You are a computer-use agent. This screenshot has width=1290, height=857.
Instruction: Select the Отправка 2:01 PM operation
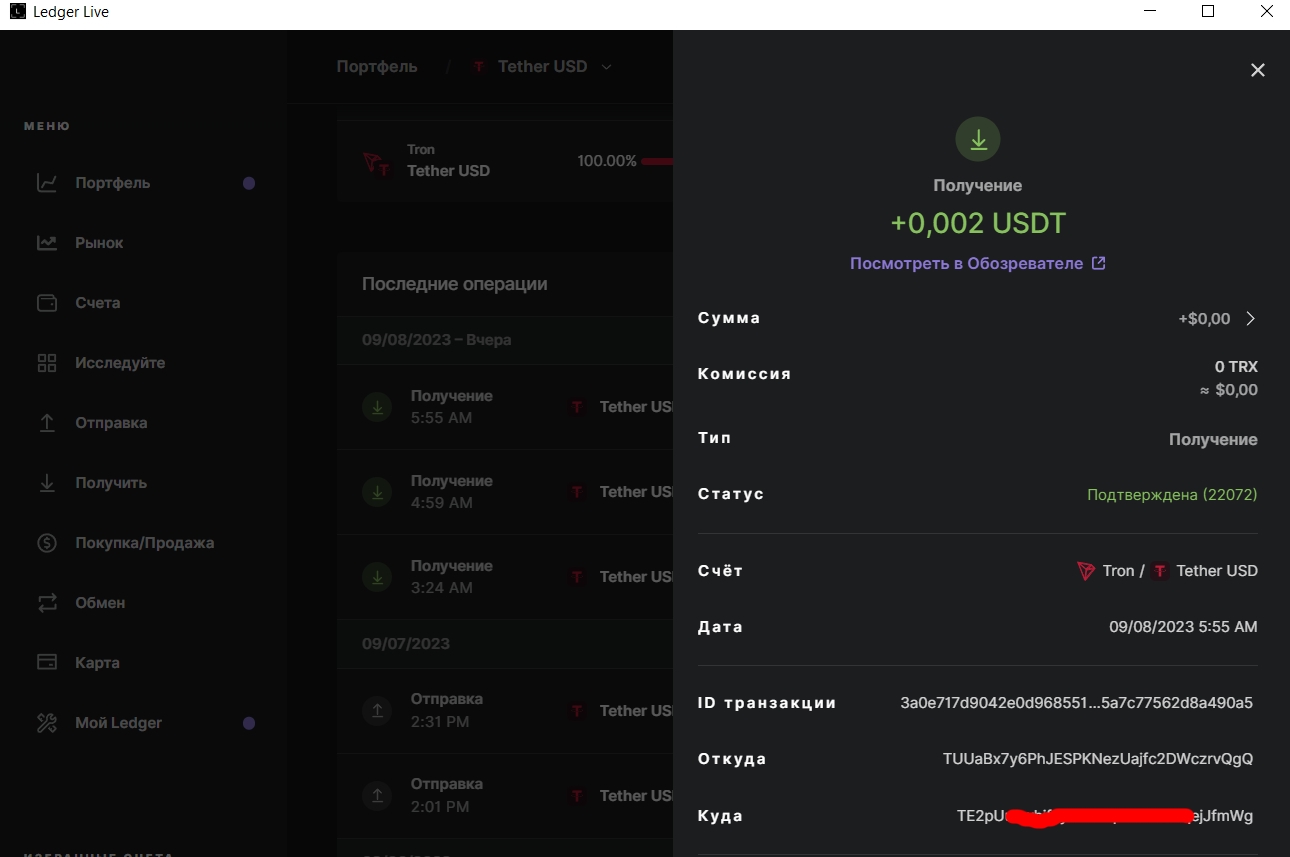point(505,796)
